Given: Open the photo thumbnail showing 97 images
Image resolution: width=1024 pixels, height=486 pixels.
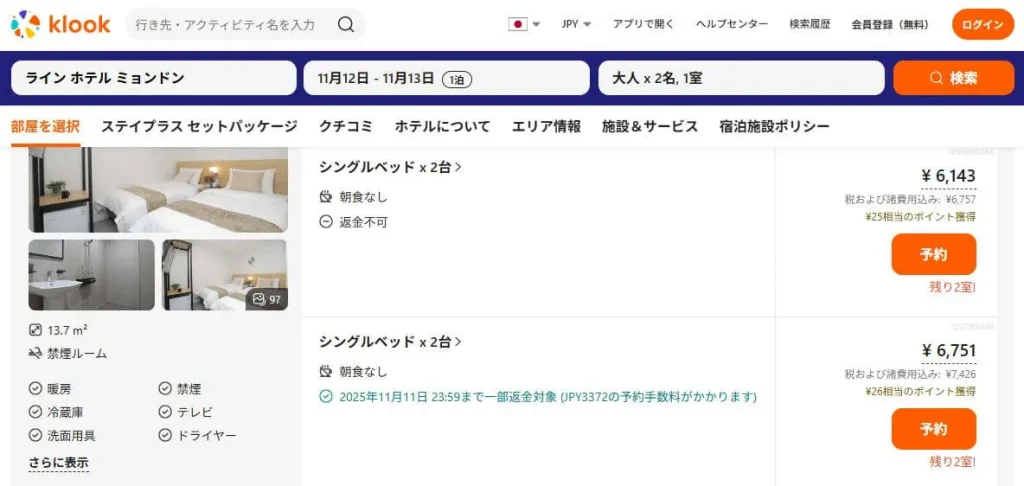Looking at the screenshot, I should pyautogui.click(x=225, y=274).
